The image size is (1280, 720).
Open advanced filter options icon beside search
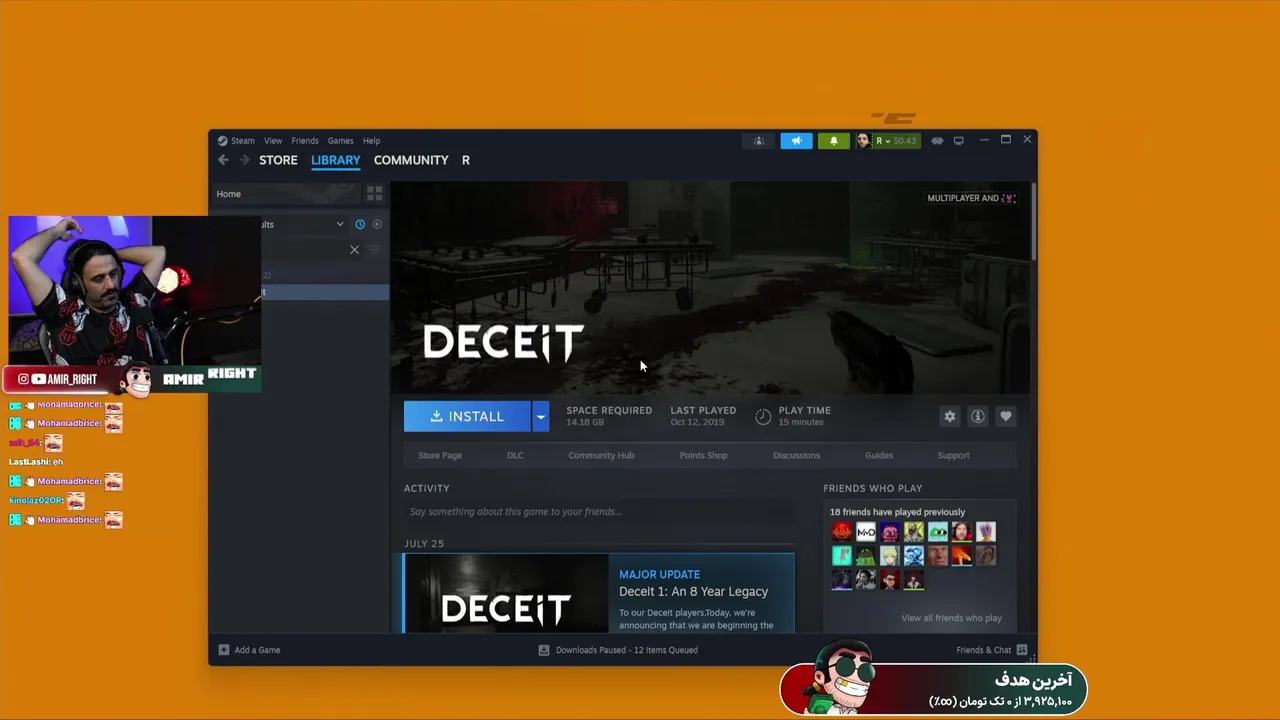tap(375, 250)
